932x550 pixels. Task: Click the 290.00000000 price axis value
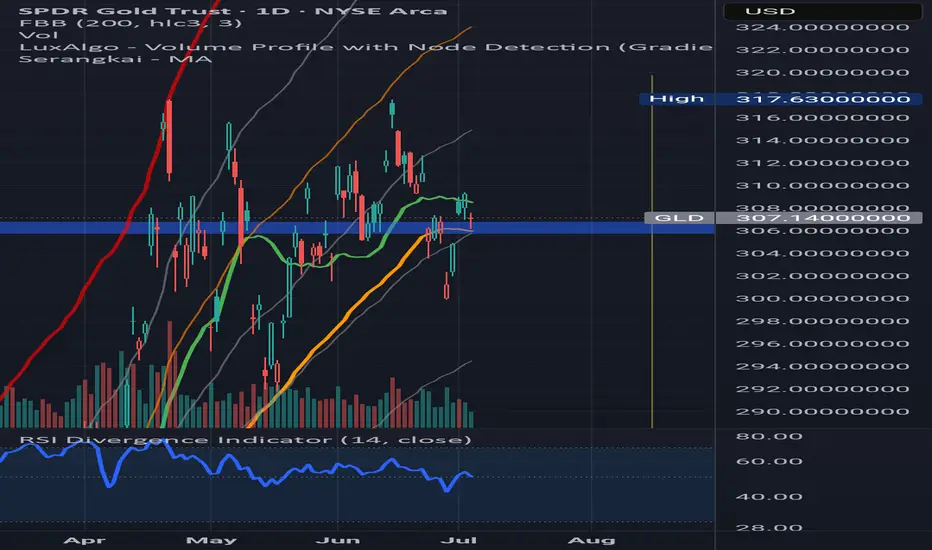823,411
